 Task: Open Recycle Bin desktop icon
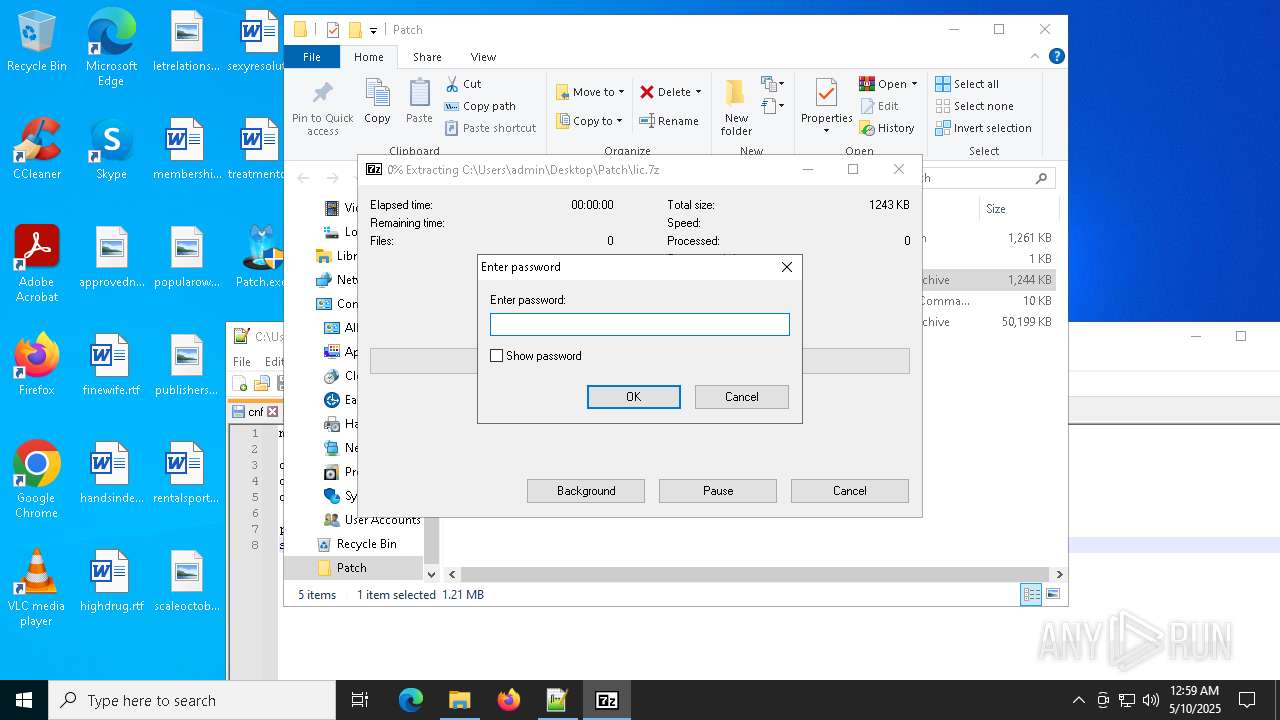[37, 43]
